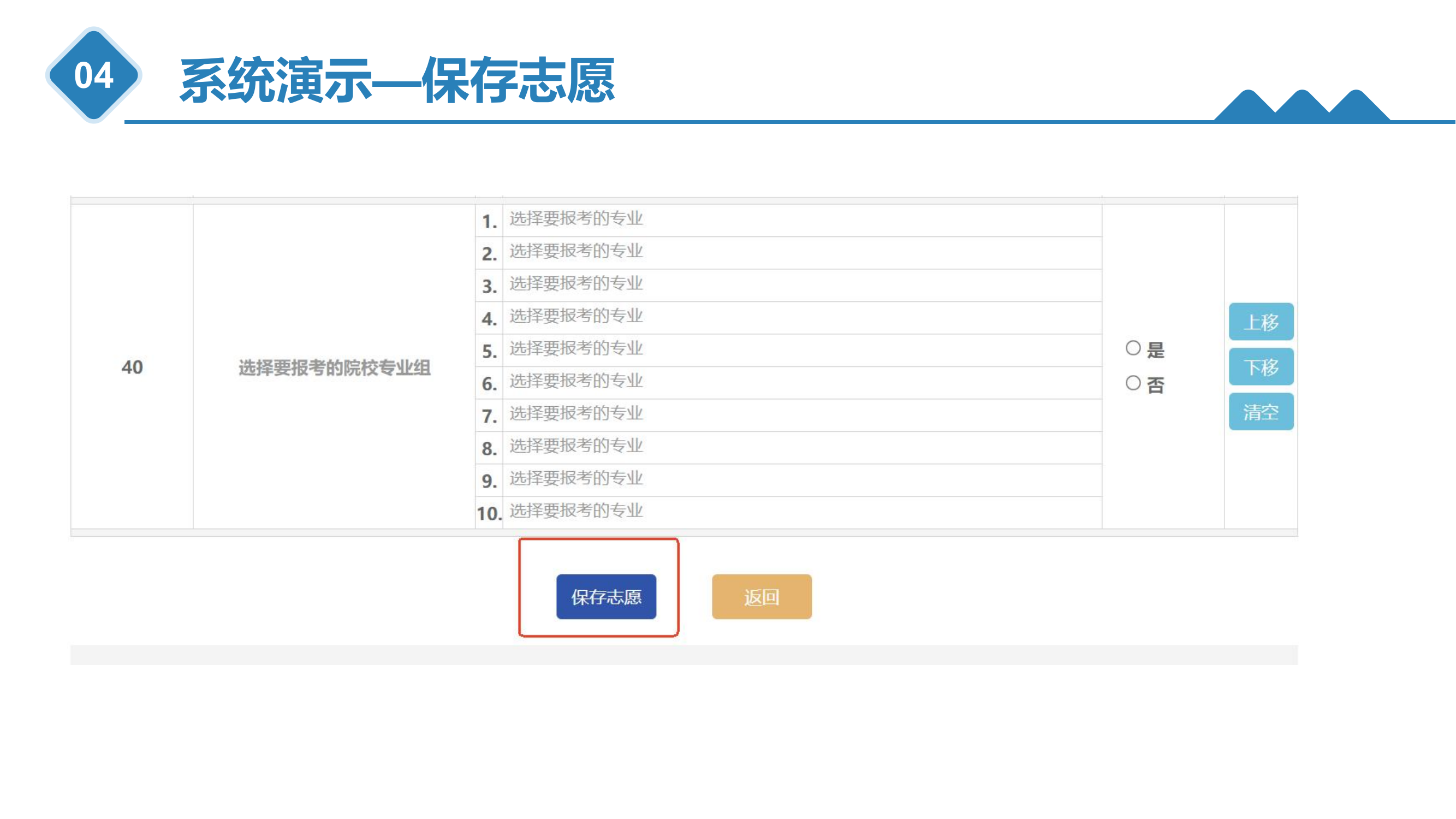Open the eighth 选择要报考的专业 field
1456x819 pixels.
(x=791, y=446)
